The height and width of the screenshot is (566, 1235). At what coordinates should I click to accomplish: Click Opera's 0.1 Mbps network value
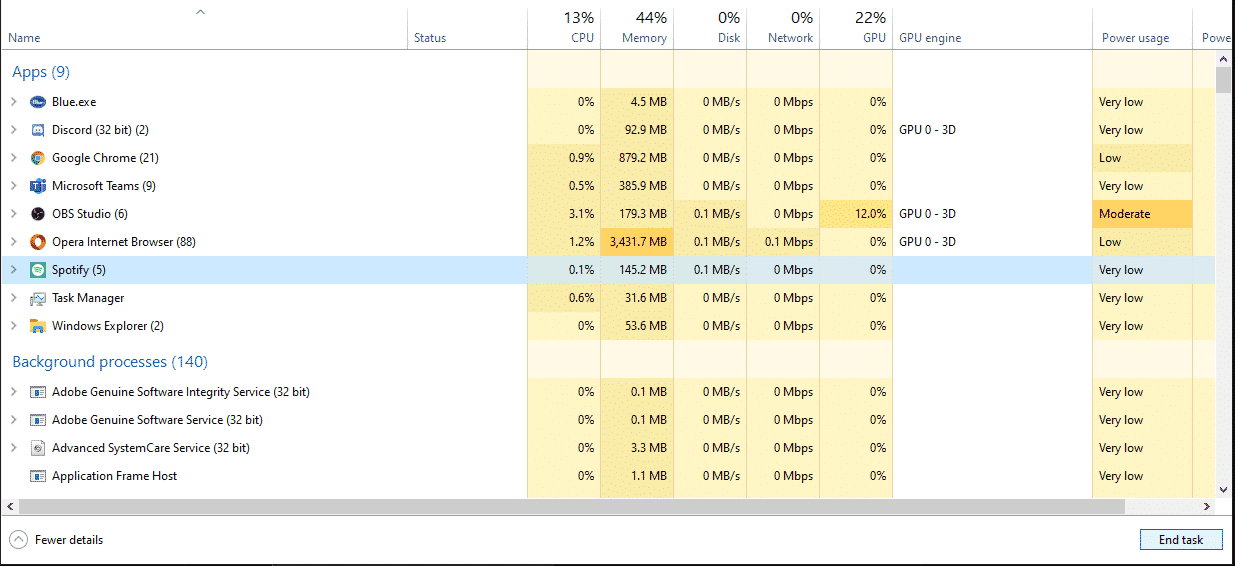coord(789,242)
